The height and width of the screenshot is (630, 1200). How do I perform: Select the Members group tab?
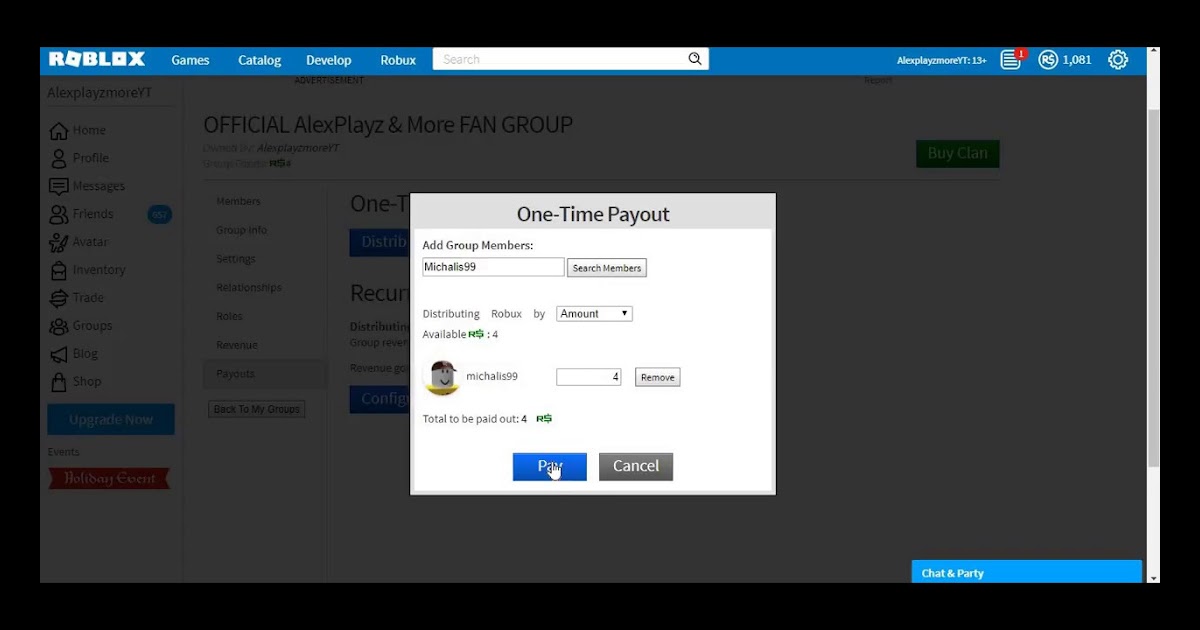238,201
